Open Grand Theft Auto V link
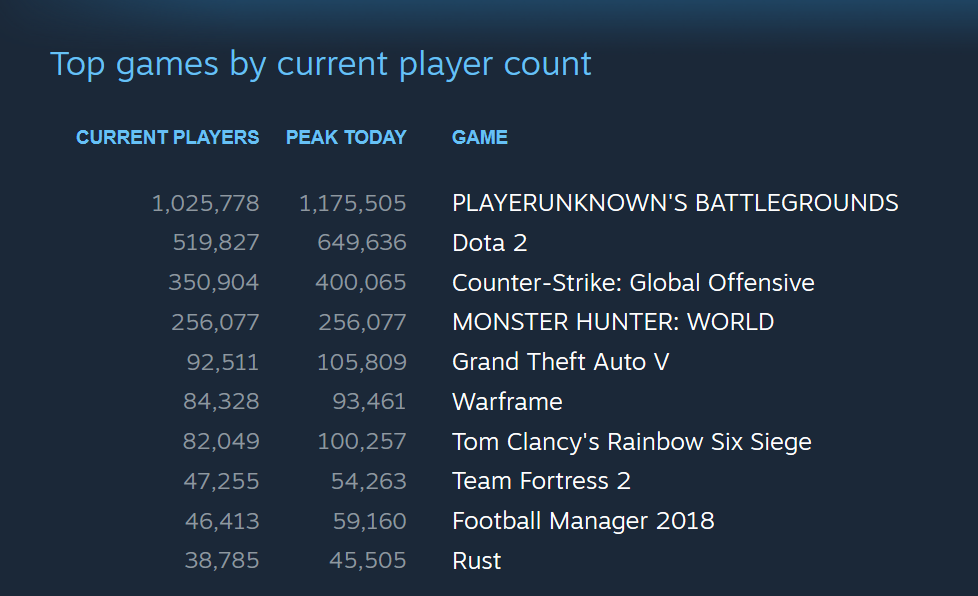Image resolution: width=978 pixels, height=596 pixels. 560,362
